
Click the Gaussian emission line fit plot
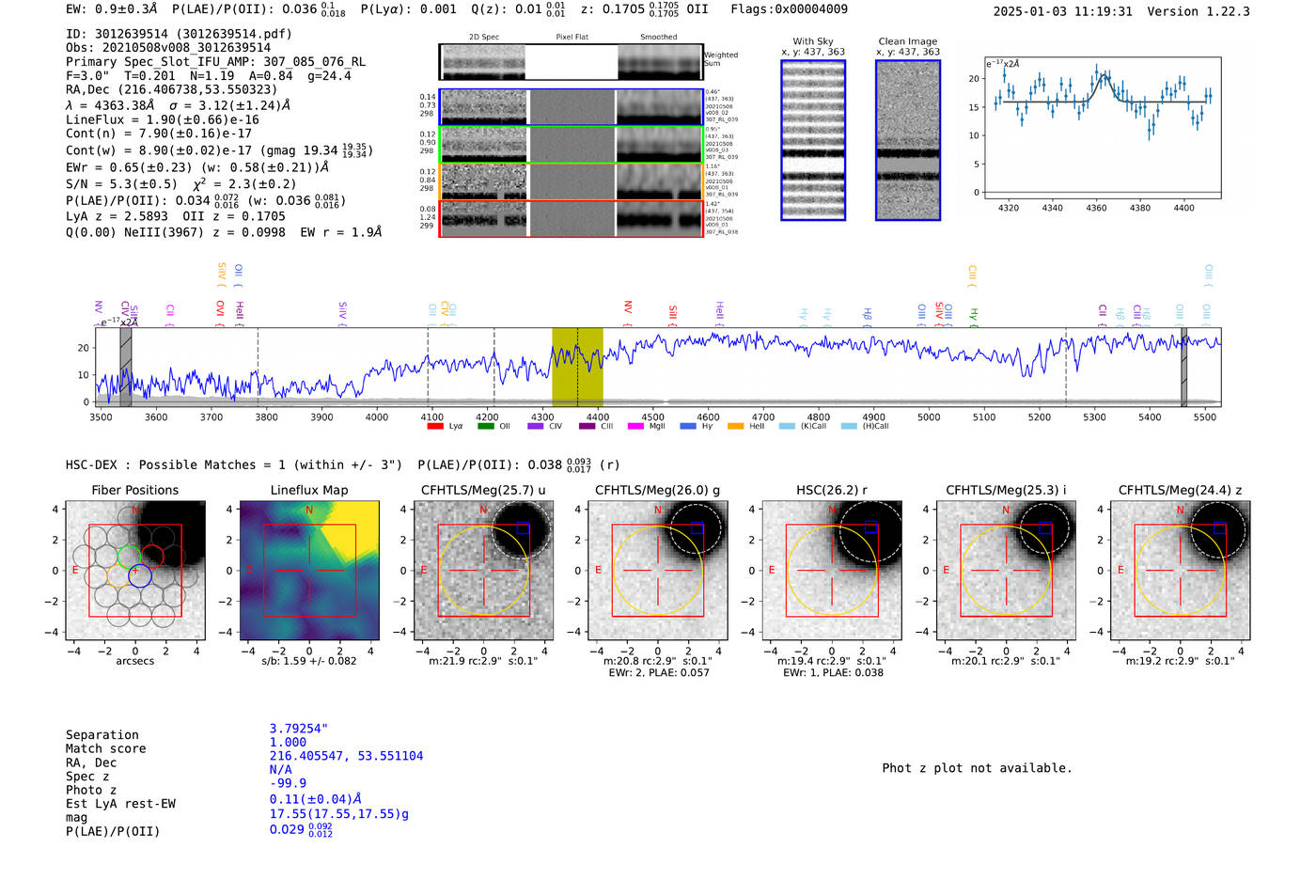[1102, 128]
